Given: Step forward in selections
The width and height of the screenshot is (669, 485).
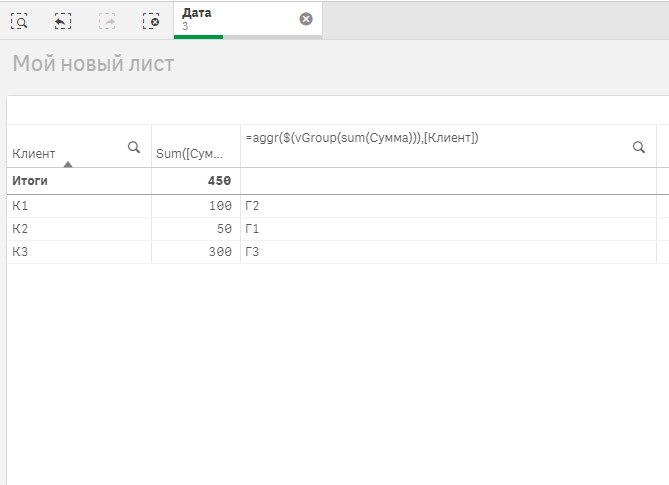Looking at the screenshot, I should [x=107, y=20].
